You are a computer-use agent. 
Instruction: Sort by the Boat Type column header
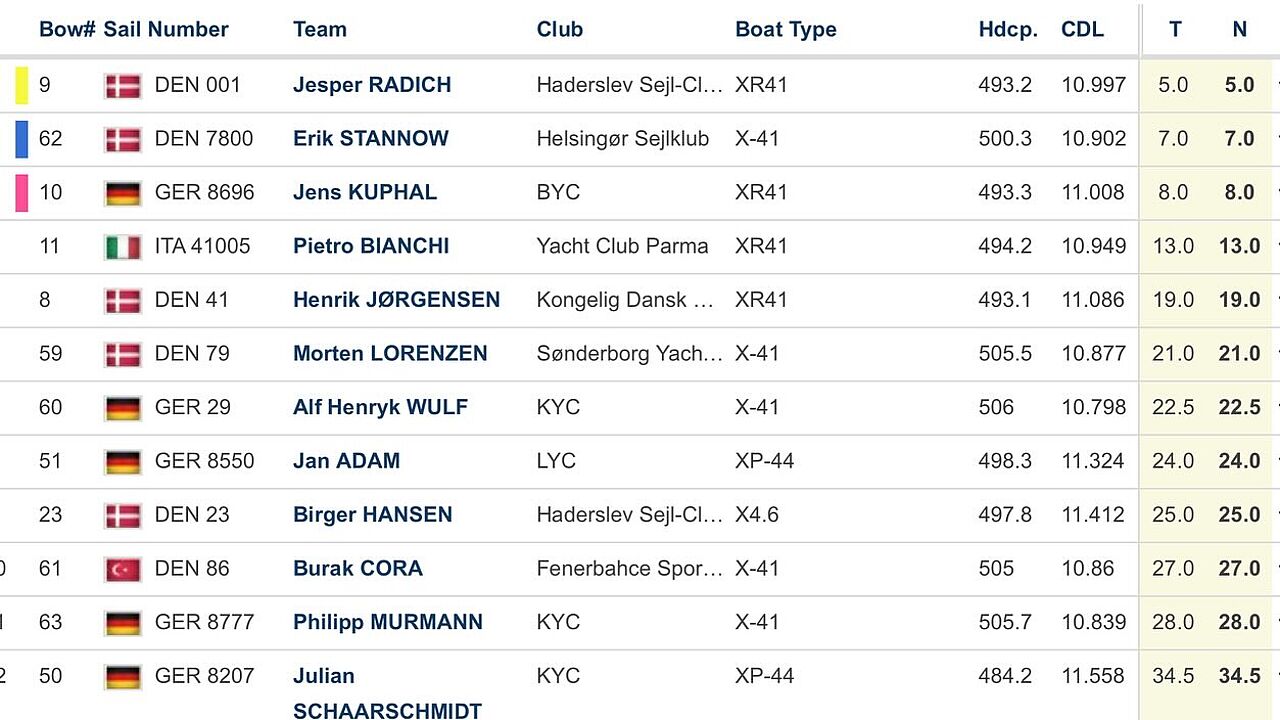[x=786, y=29]
